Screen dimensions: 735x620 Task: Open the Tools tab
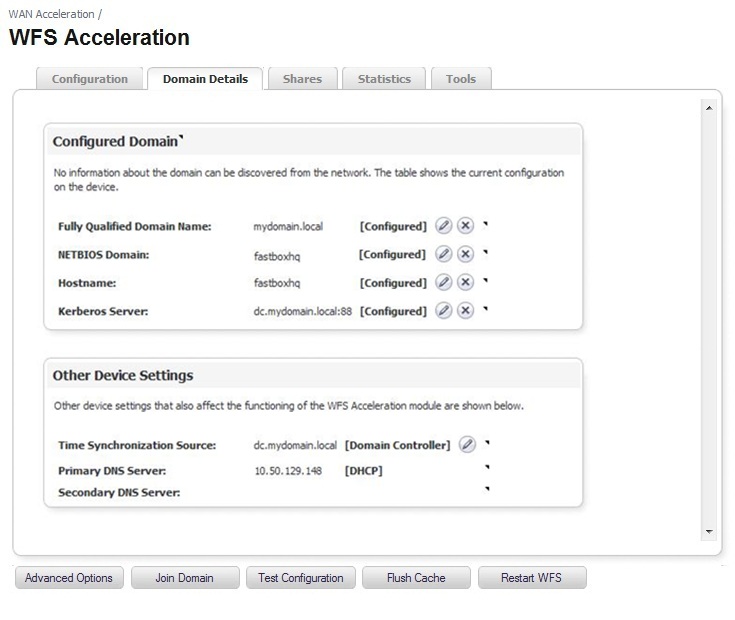pos(461,79)
